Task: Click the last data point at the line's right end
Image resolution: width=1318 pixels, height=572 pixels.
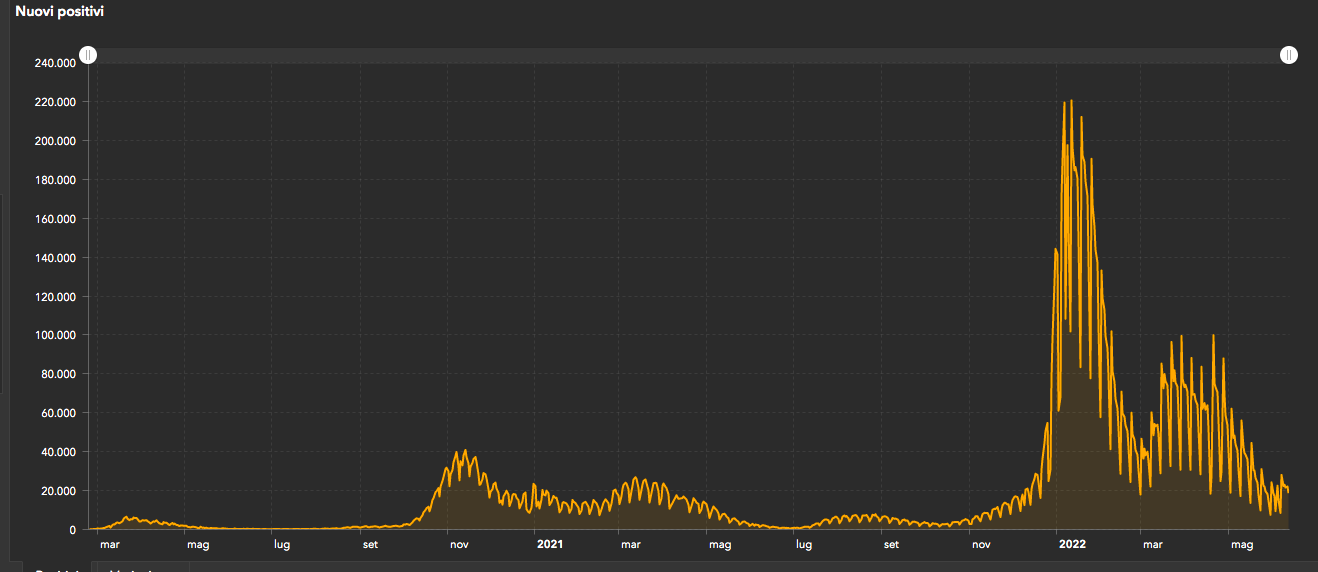Action: click(1288, 491)
